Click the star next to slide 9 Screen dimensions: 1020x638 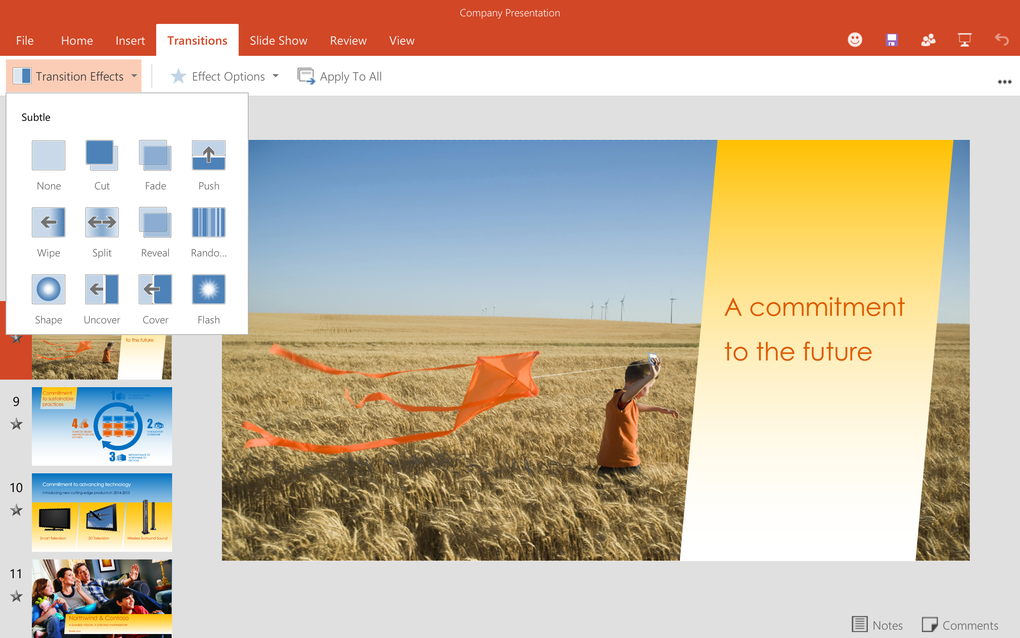click(16, 424)
